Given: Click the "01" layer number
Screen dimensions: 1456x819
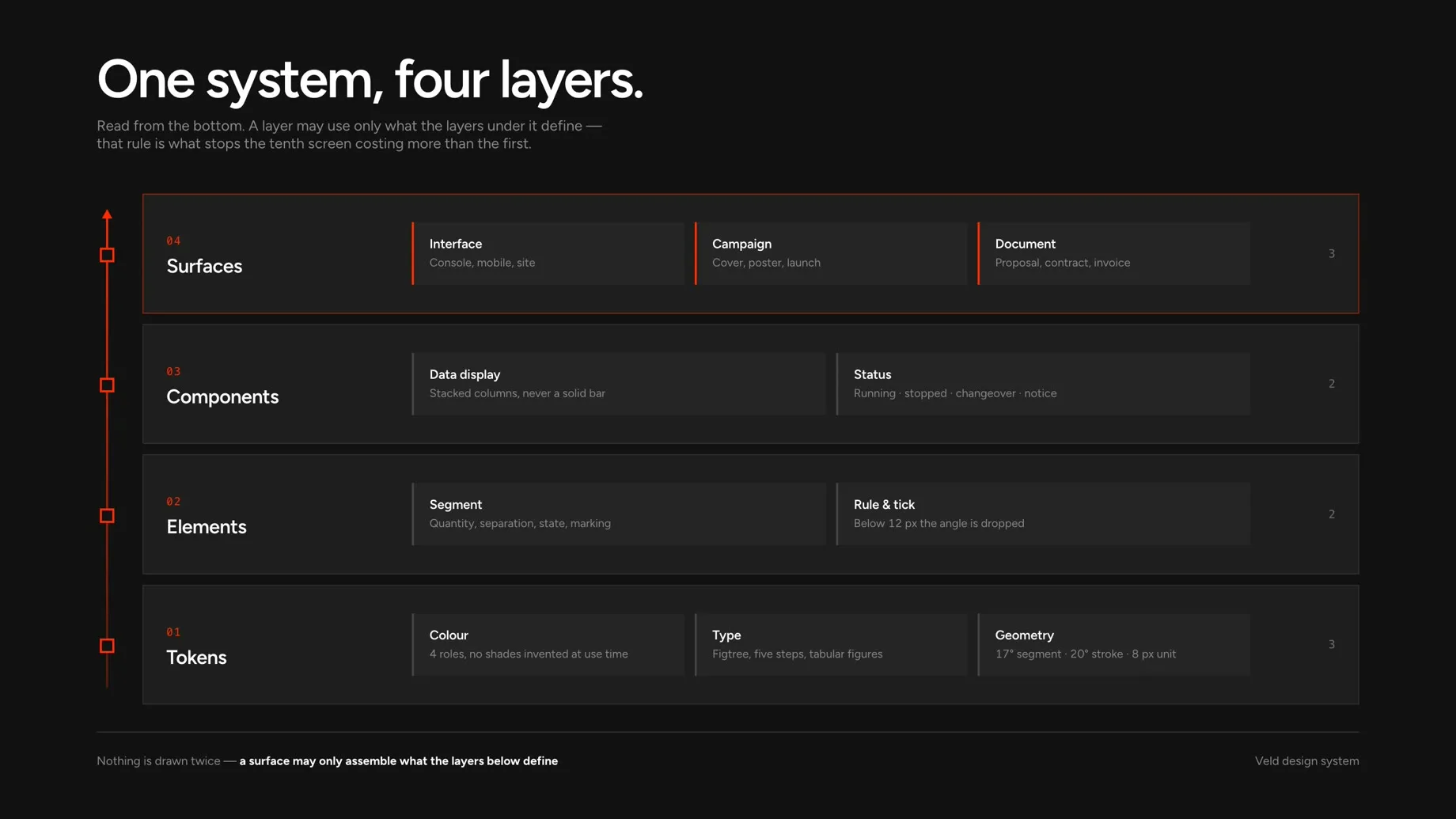Looking at the screenshot, I should pyautogui.click(x=173, y=632).
